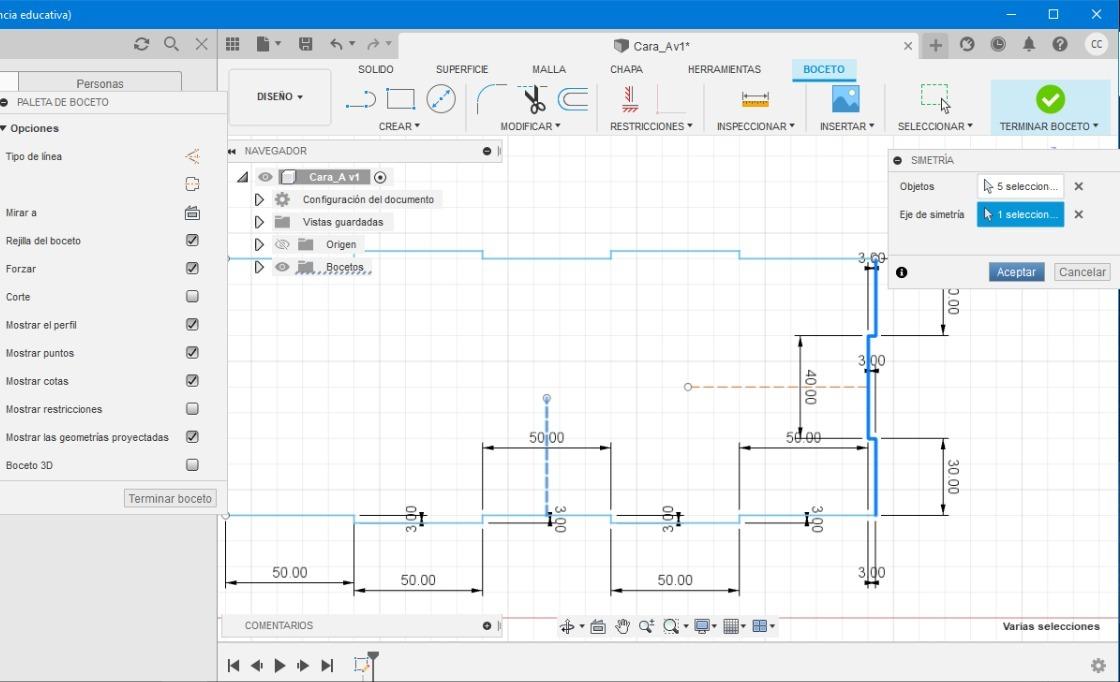This screenshot has width=1120, height=682.
Task: Select the Measure tool under Inspeccionar
Action: (755, 99)
